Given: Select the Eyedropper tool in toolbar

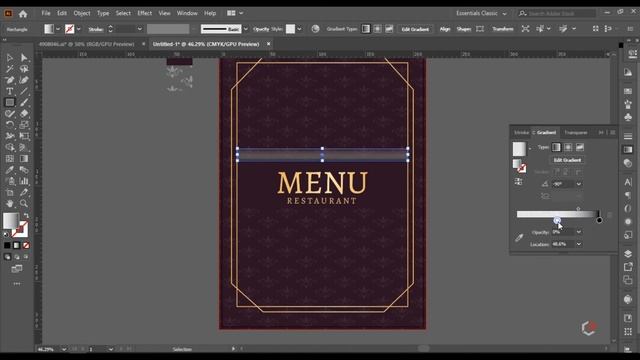Looking at the screenshot, I should 10,170.
